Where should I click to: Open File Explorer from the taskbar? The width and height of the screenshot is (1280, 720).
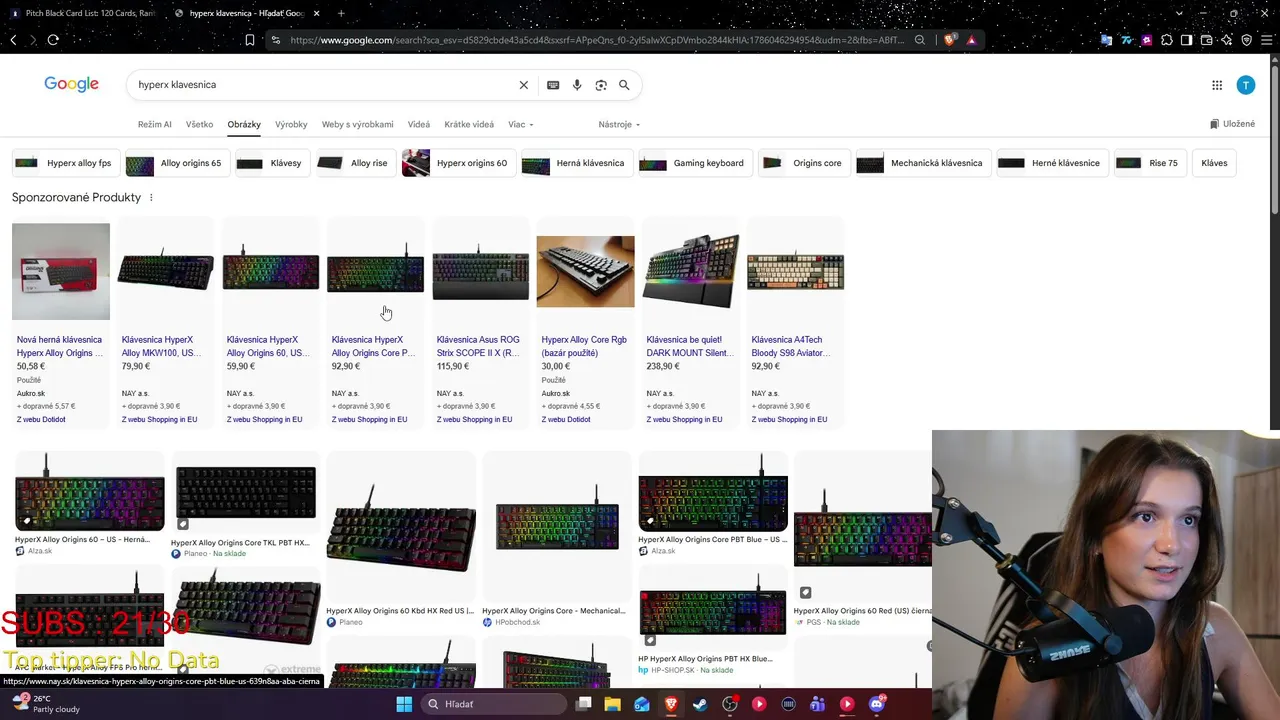[612, 704]
